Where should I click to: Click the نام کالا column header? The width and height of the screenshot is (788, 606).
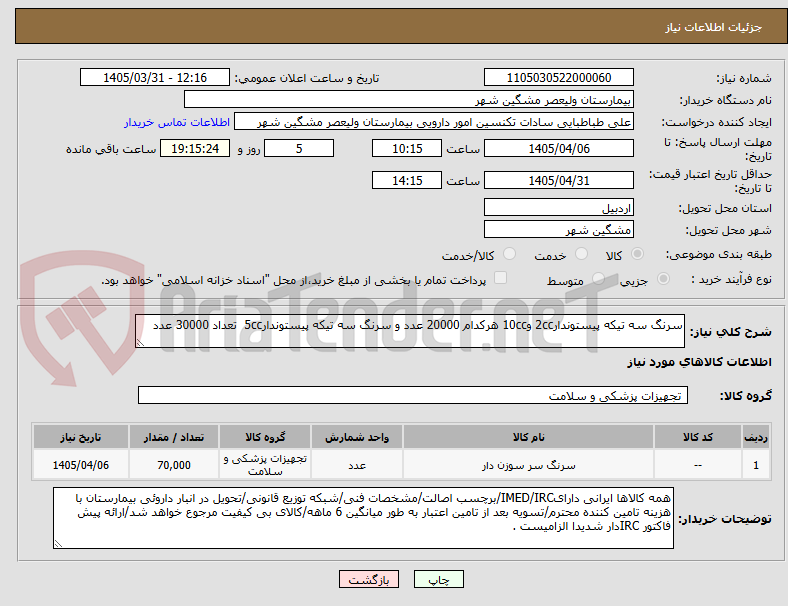(528, 437)
